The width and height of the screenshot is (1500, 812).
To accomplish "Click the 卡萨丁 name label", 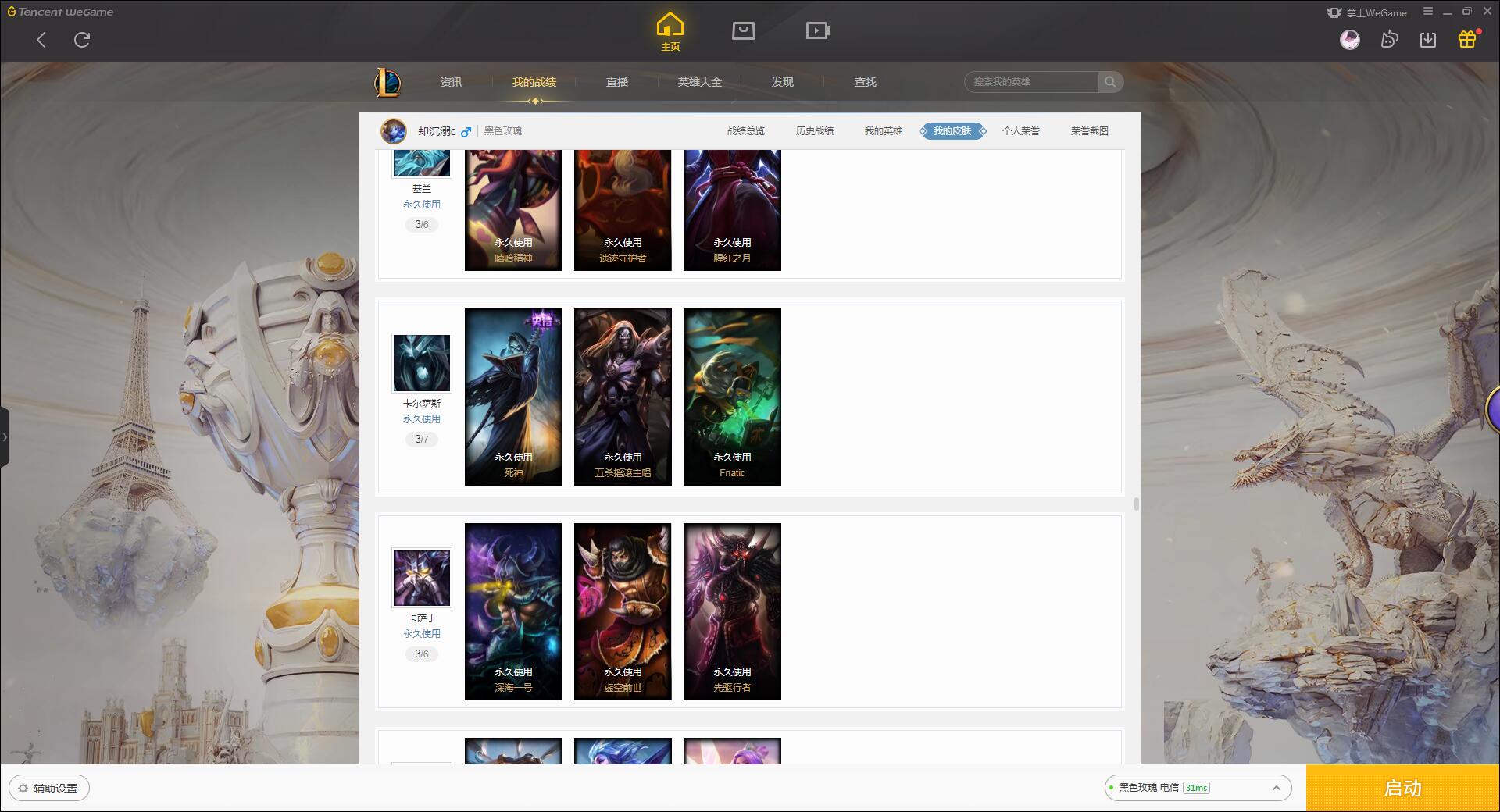I will pyautogui.click(x=422, y=618).
